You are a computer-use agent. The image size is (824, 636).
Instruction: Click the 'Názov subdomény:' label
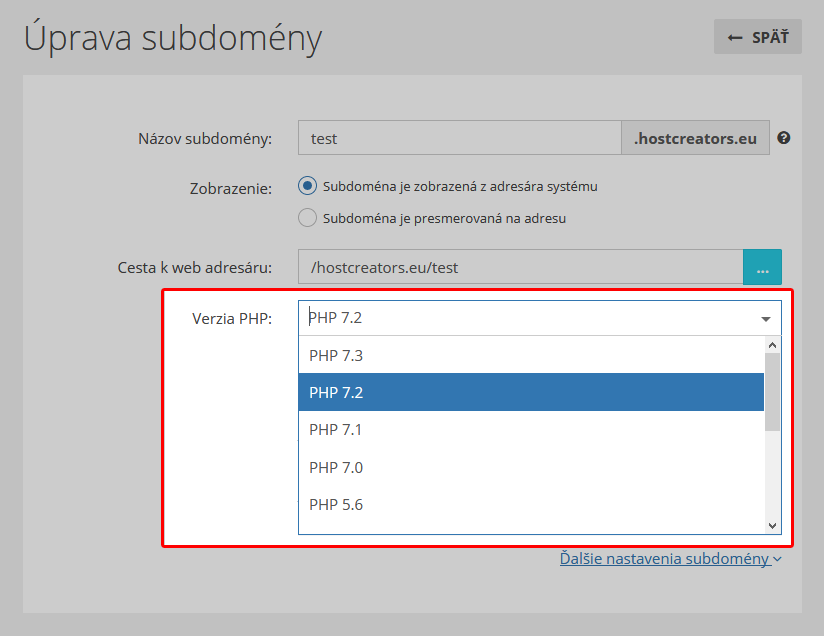(x=205, y=138)
